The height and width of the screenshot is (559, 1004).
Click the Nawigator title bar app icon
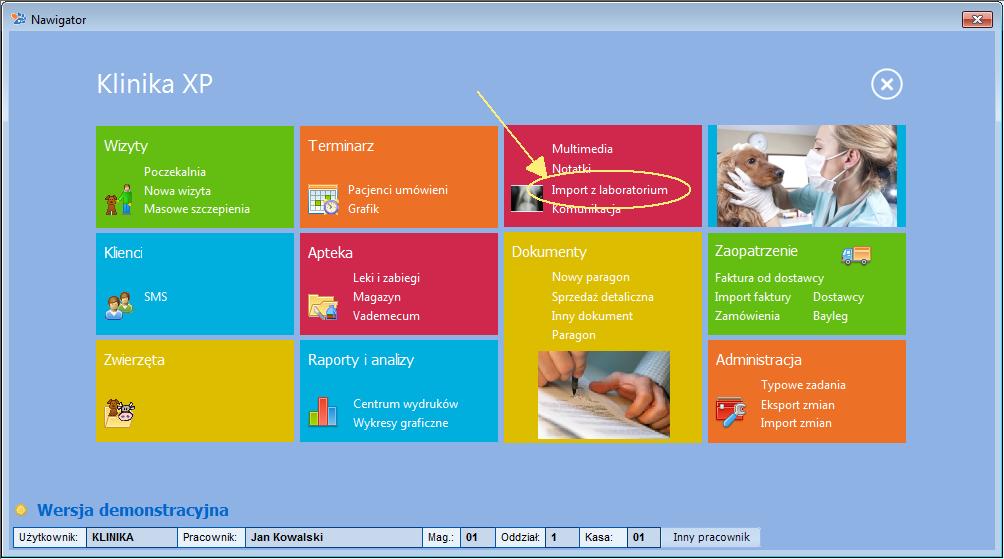[x=19, y=19]
